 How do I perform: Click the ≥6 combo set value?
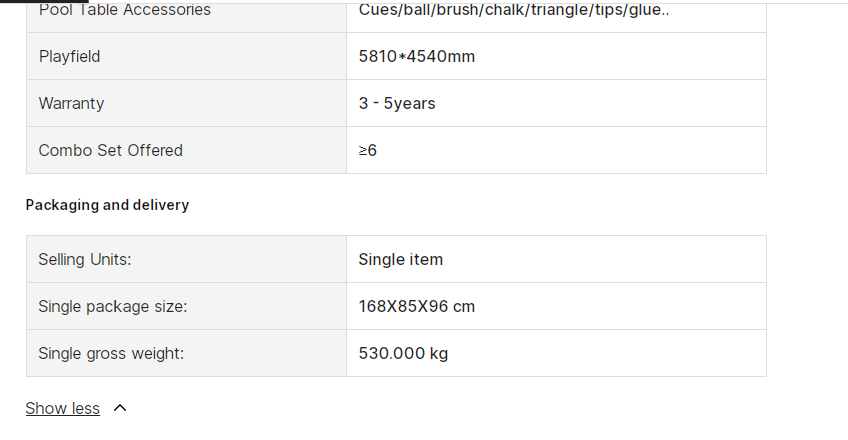[x=368, y=150]
